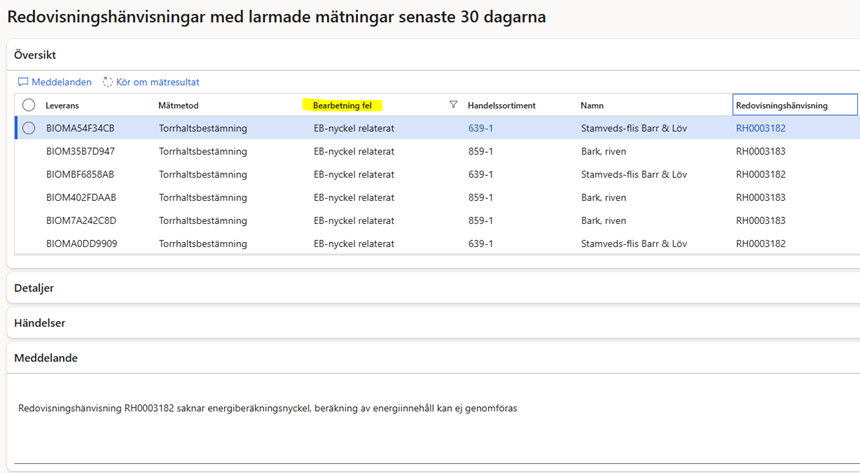Click EB-nyckel relaterat in BIOM35B7D947 row

tap(354, 151)
